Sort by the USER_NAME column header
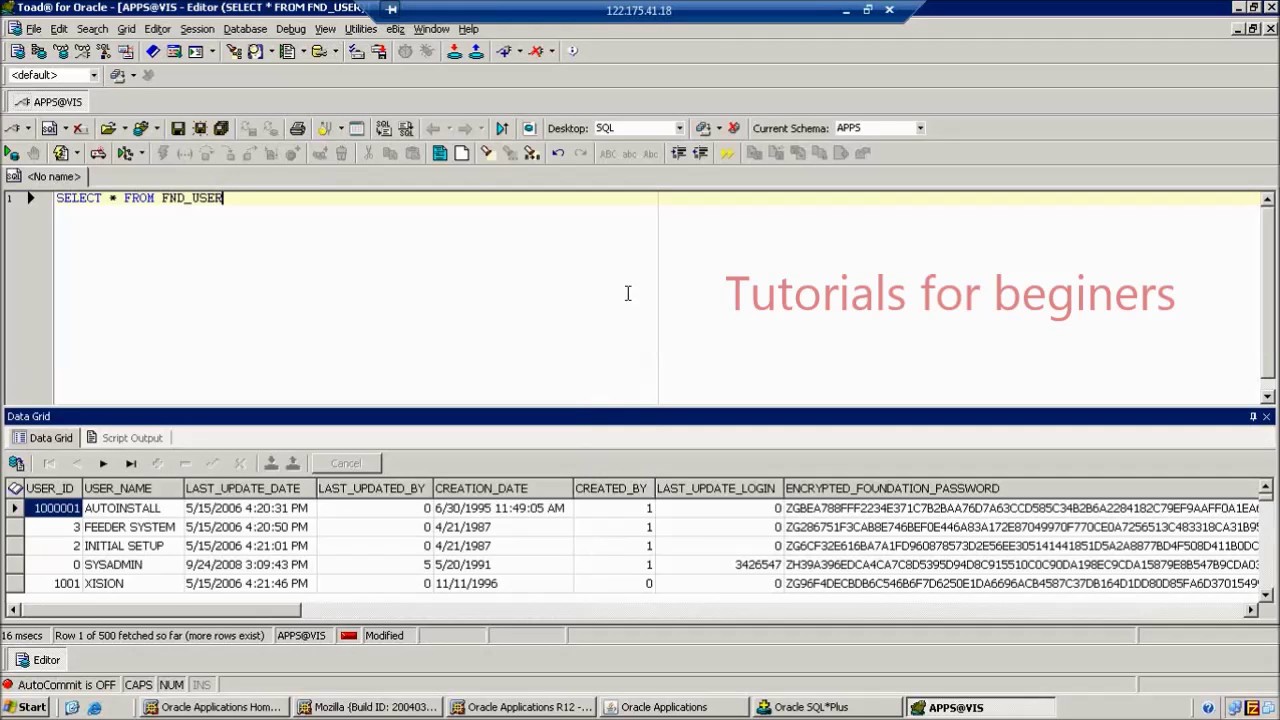Image resolution: width=1280 pixels, height=720 pixels. pos(132,489)
